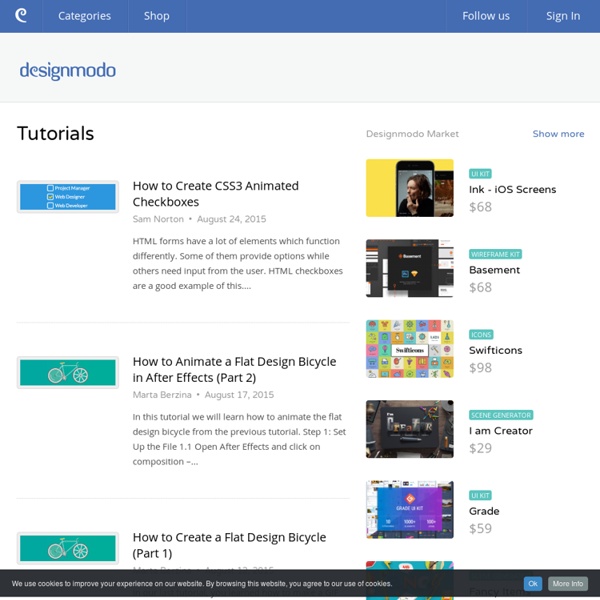Image resolution: width=600 pixels, height=600 pixels.
Task: Open the Categories menu
Action: (85, 16)
